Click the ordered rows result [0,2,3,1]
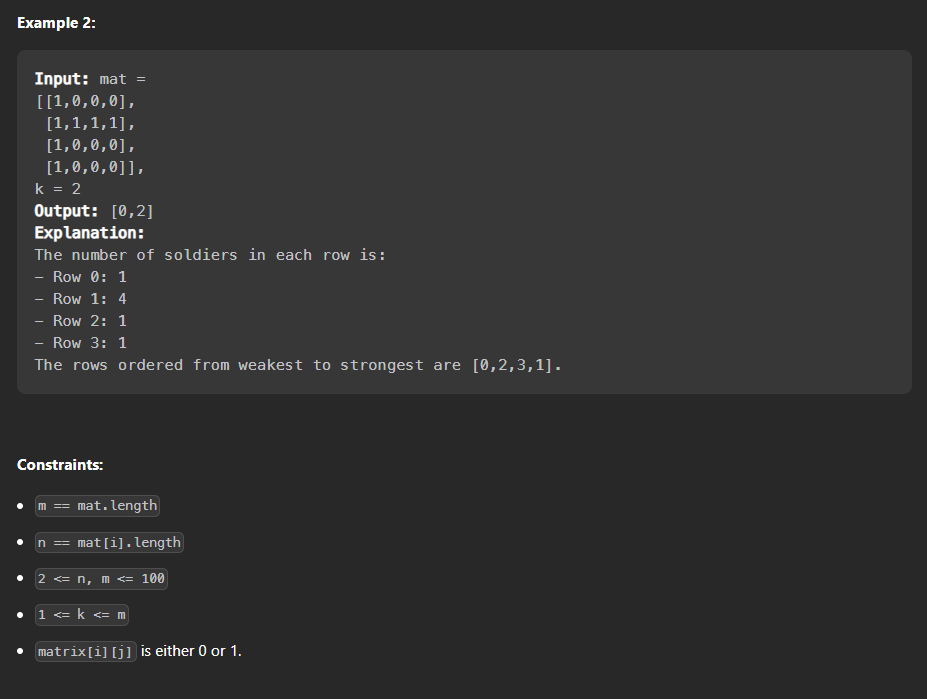This screenshot has height=699, width=927. tap(512, 365)
